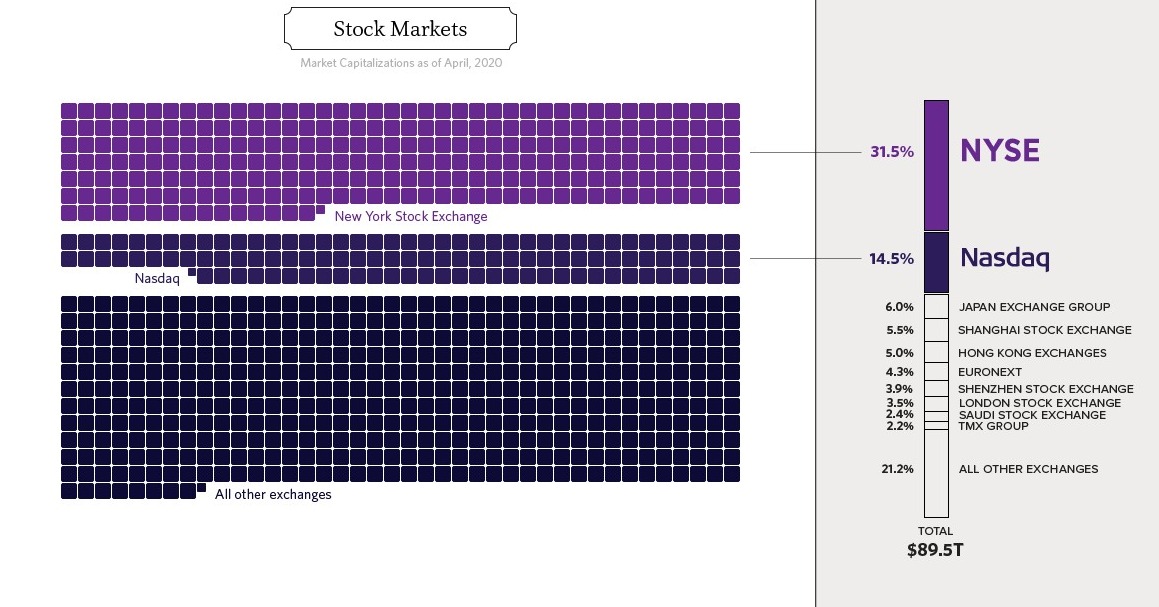The height and width of the screenshot is (607, 1159).
Task: Click SAUDI STOCK EXCHANGE label
Action: click(1032, 415)
